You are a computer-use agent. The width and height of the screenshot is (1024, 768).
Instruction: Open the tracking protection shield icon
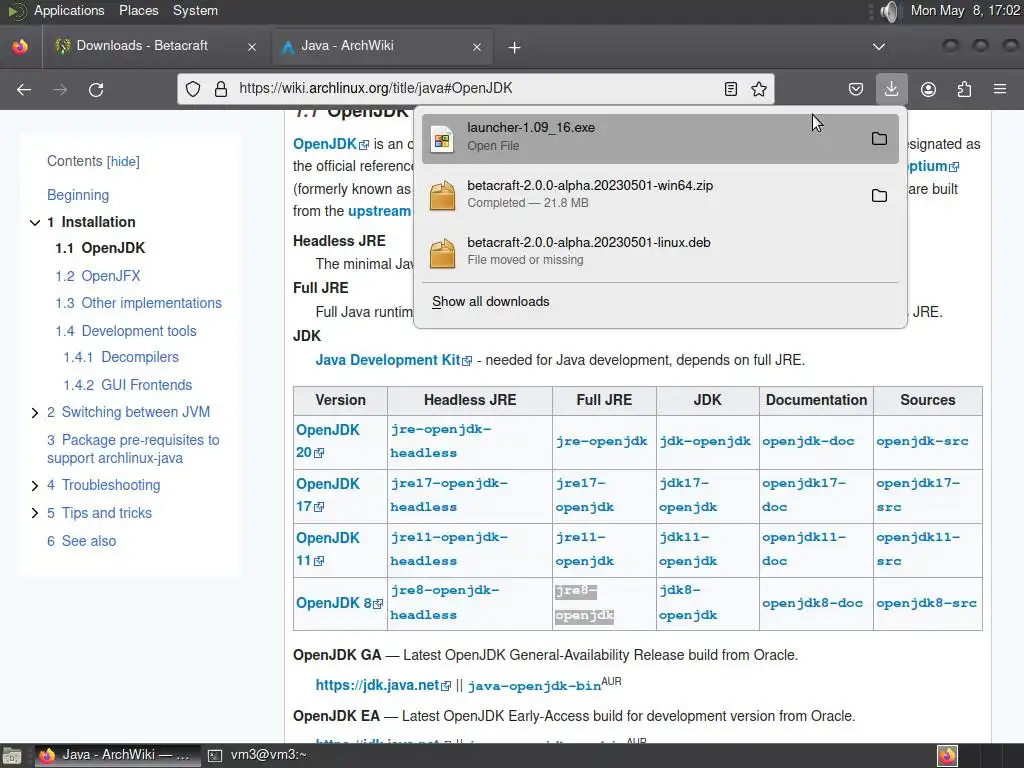(193, 89)
